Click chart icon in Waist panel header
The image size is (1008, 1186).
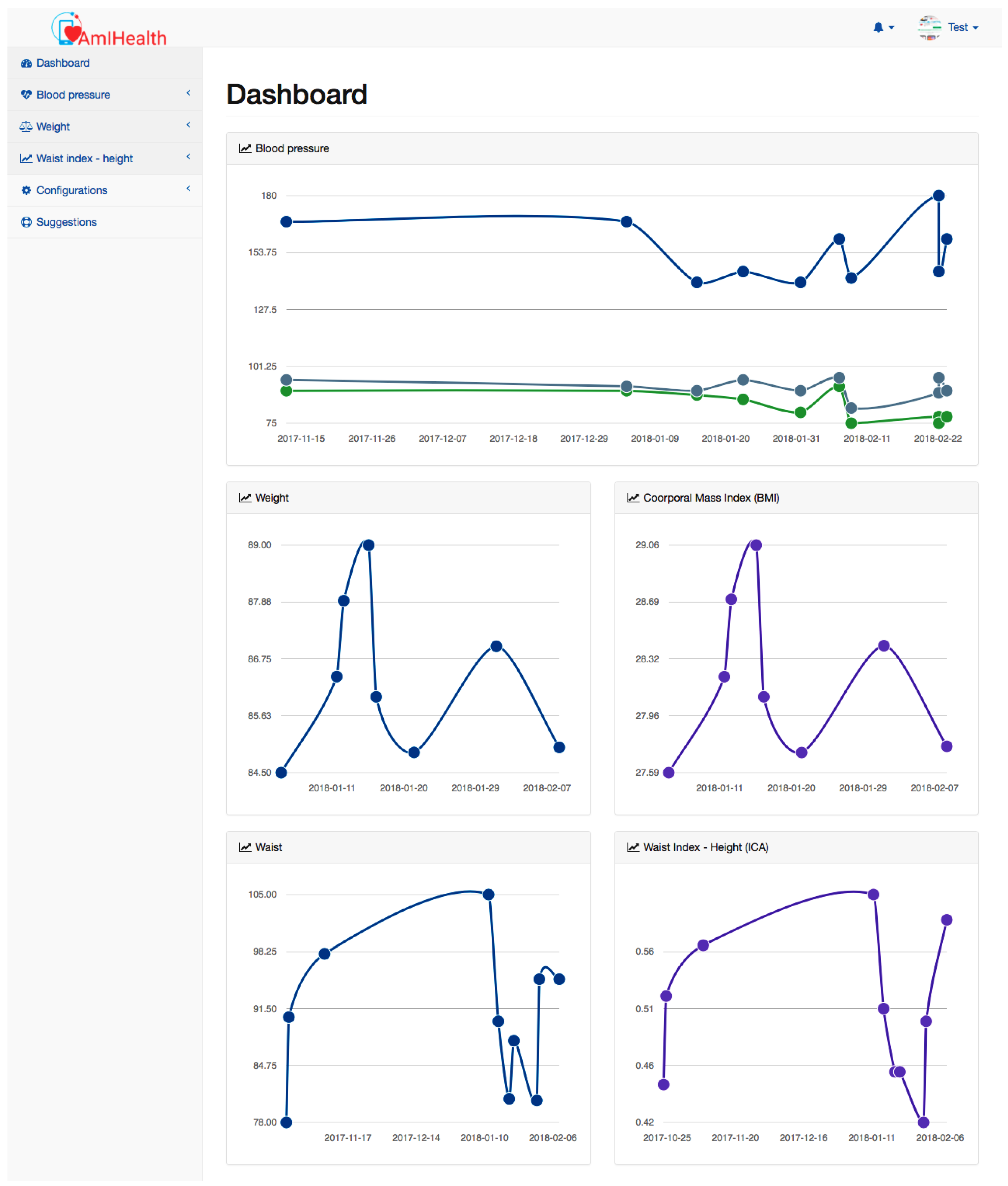(245, 848)
